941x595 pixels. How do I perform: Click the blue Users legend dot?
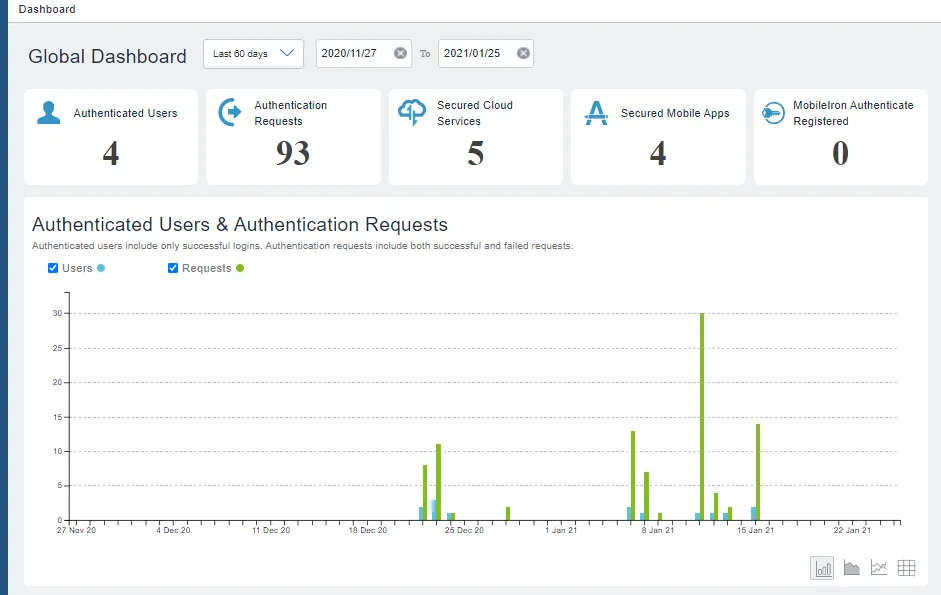(101, 268)
